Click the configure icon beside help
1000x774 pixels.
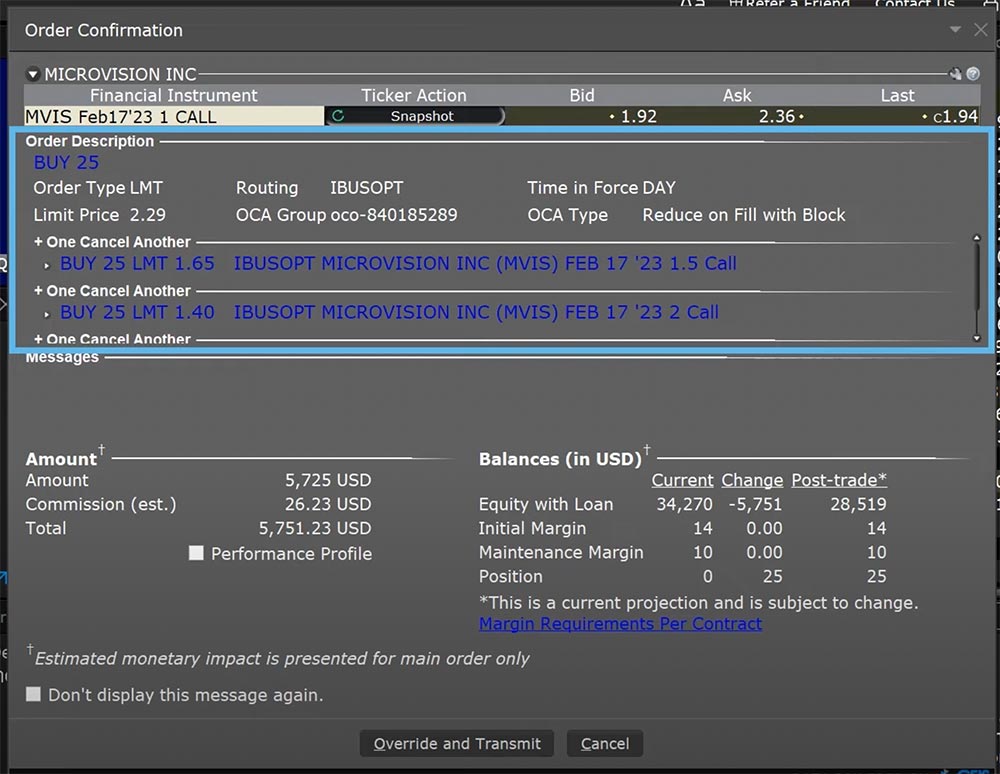[956, 74]
